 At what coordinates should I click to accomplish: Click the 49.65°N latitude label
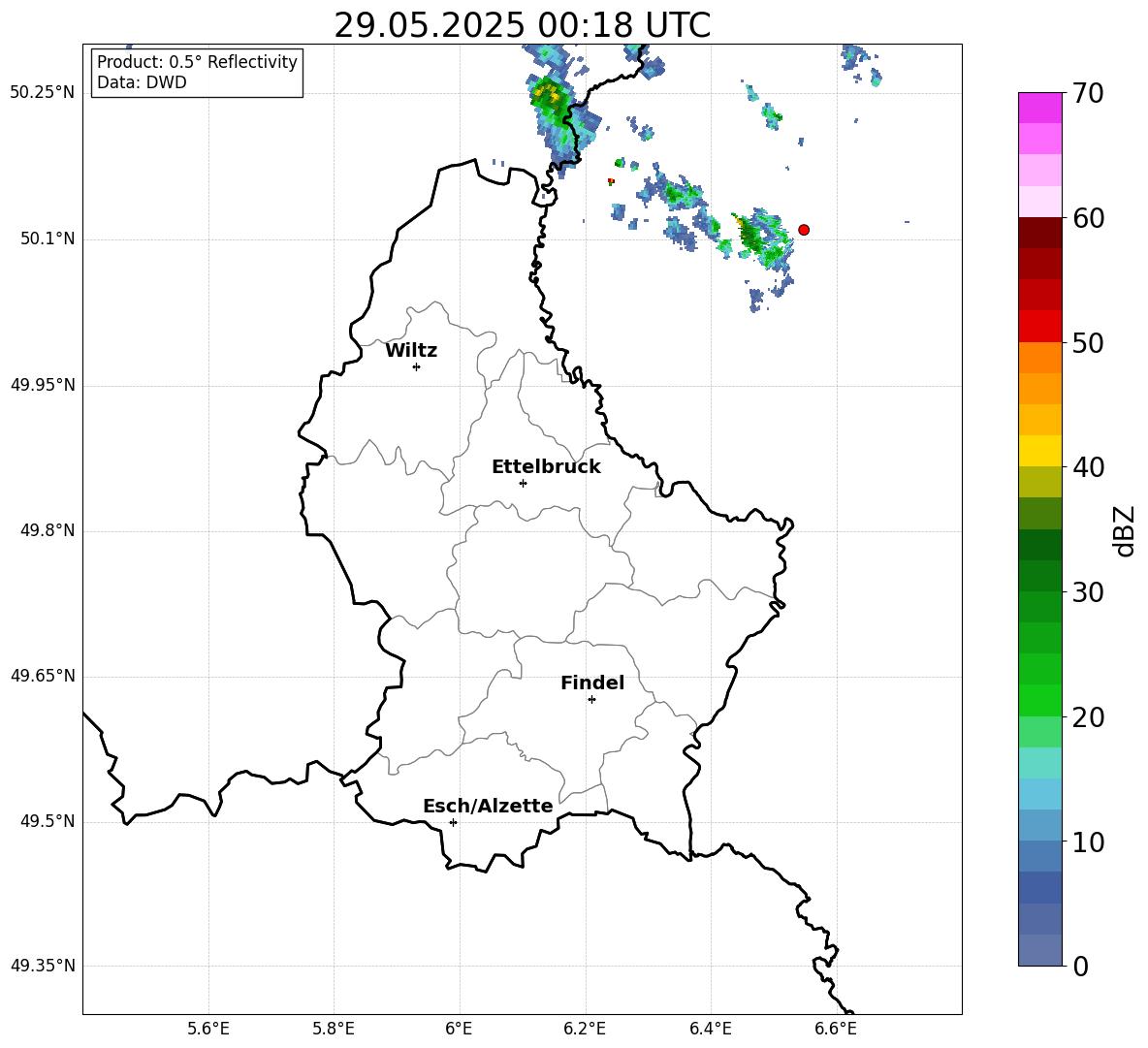click(x=43, y=676)
